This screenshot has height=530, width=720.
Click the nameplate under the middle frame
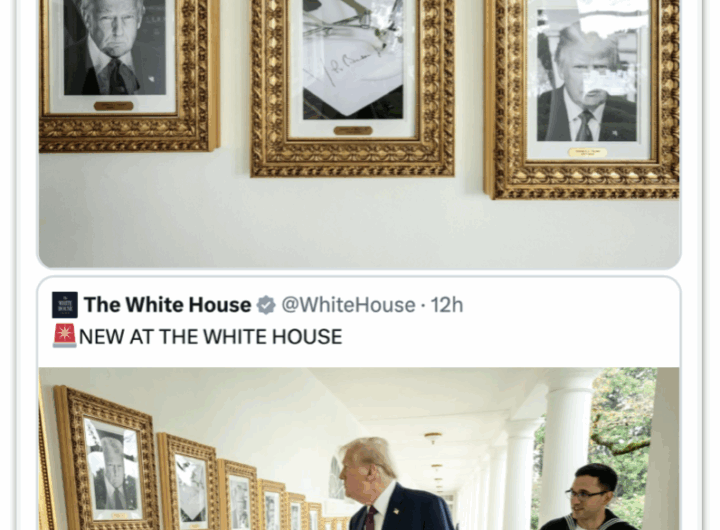353,131
